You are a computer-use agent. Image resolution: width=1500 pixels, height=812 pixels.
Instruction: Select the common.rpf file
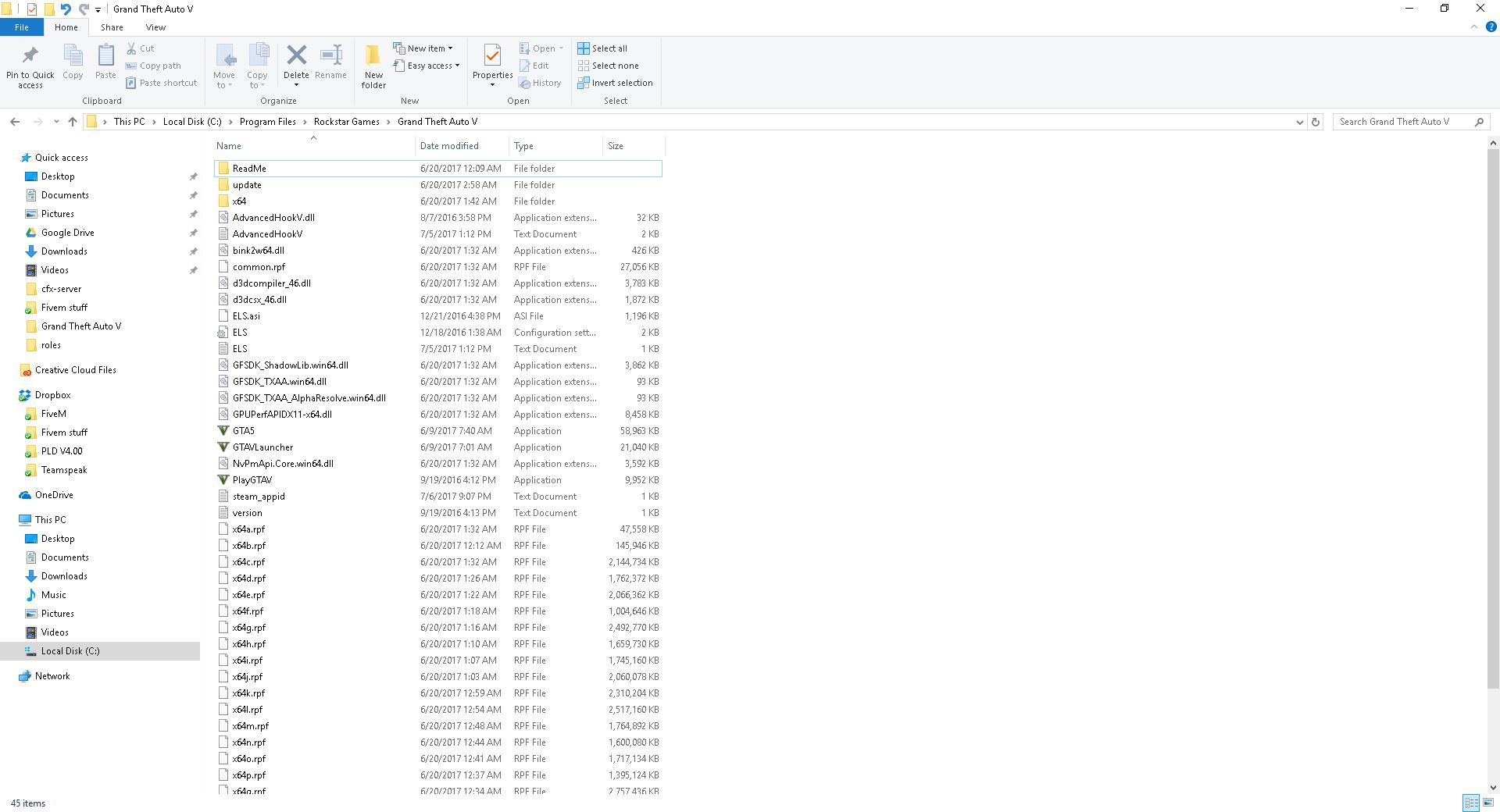(x=437, y=267)
